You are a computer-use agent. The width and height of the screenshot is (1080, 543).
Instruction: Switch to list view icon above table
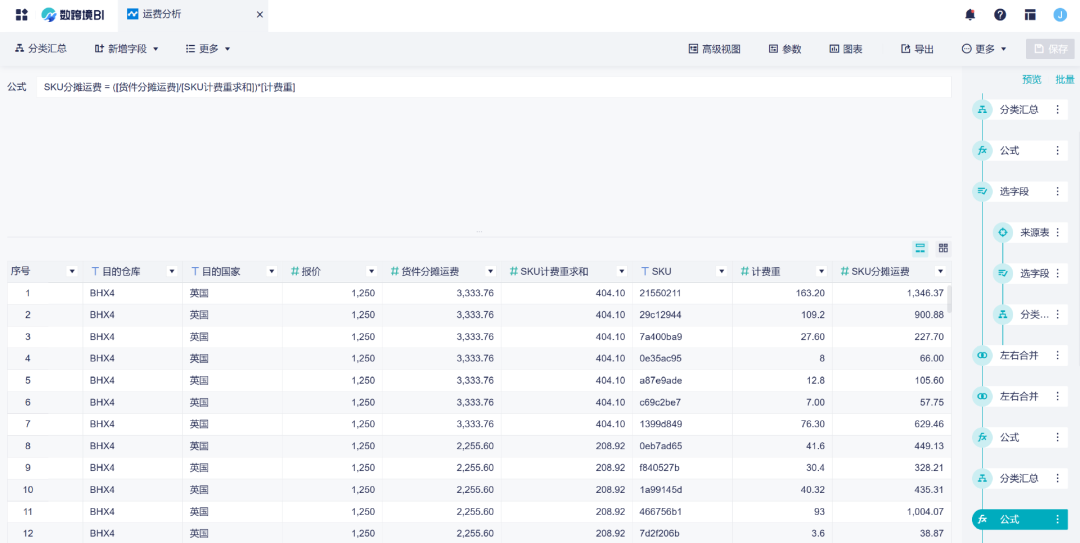point(920,248)
